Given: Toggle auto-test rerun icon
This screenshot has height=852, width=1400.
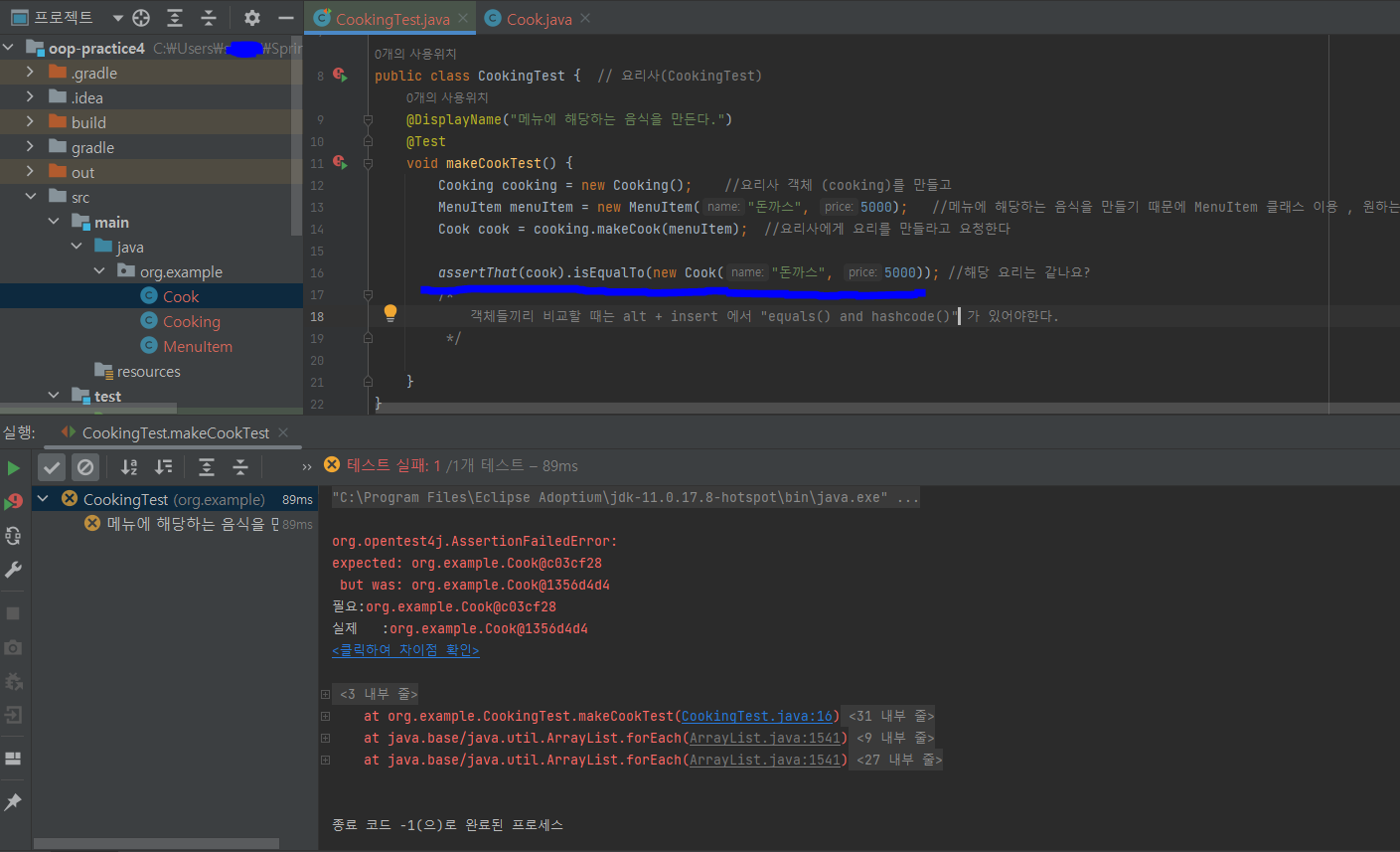Looking at the screenshot, I should 13,535.
